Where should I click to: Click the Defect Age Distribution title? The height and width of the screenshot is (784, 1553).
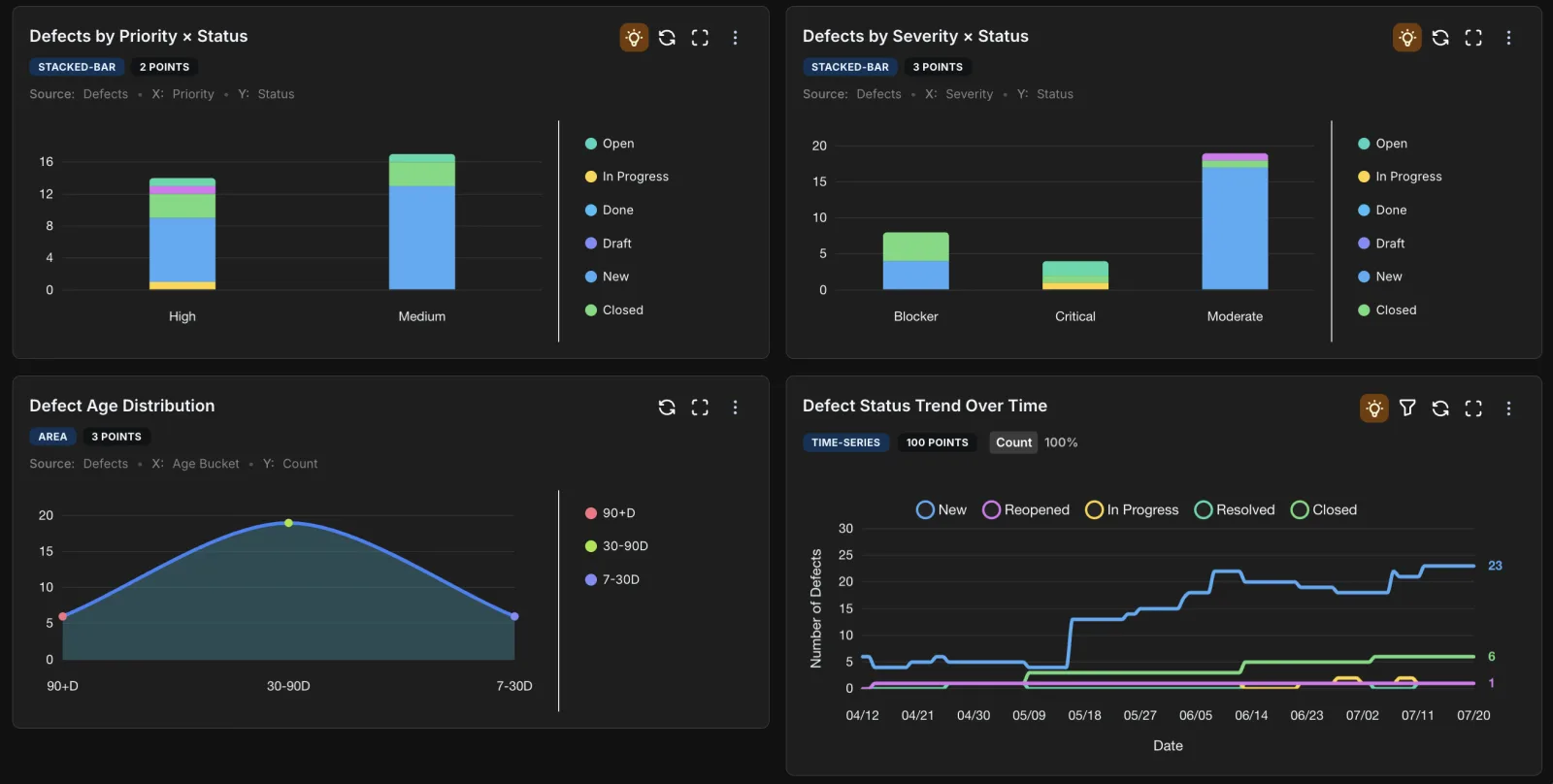point(122,406)
